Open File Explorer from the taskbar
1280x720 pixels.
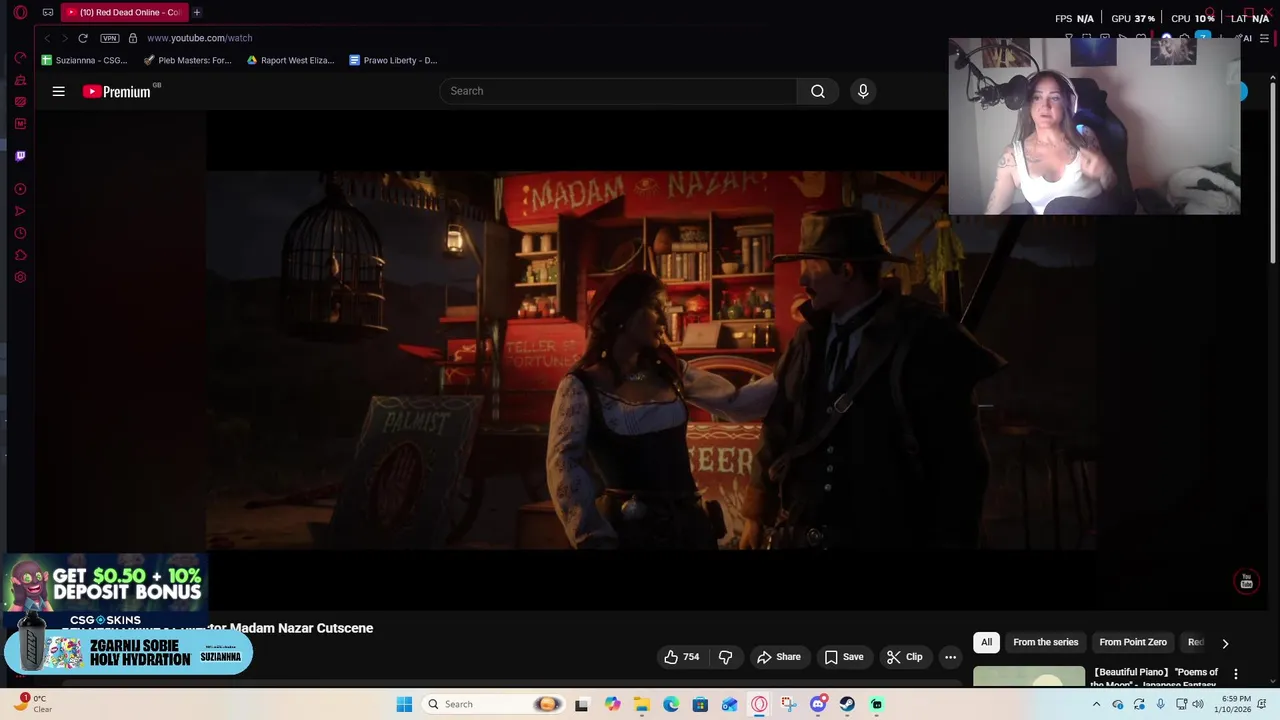pyautogui.click(x=641, y=704)
